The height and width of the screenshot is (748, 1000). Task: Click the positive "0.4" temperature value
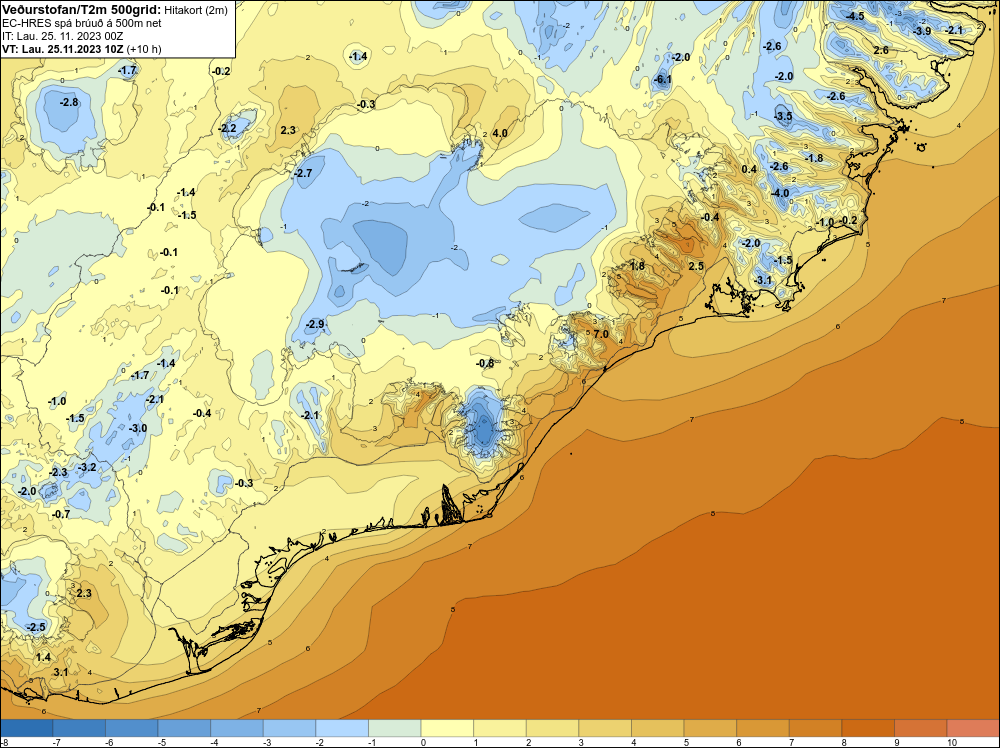point(750,169)
